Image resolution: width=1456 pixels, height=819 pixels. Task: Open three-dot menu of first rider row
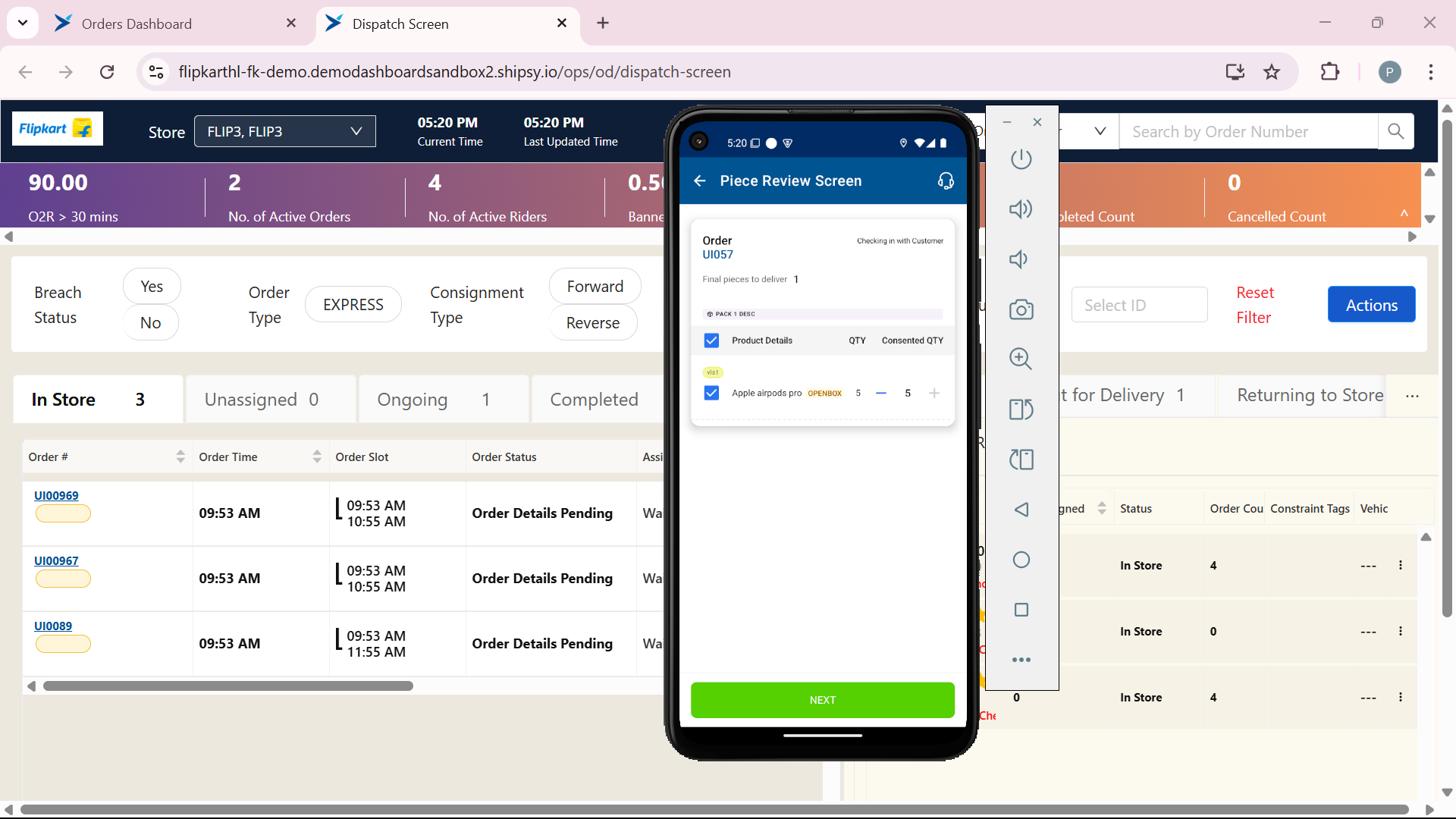(1400, 565)
